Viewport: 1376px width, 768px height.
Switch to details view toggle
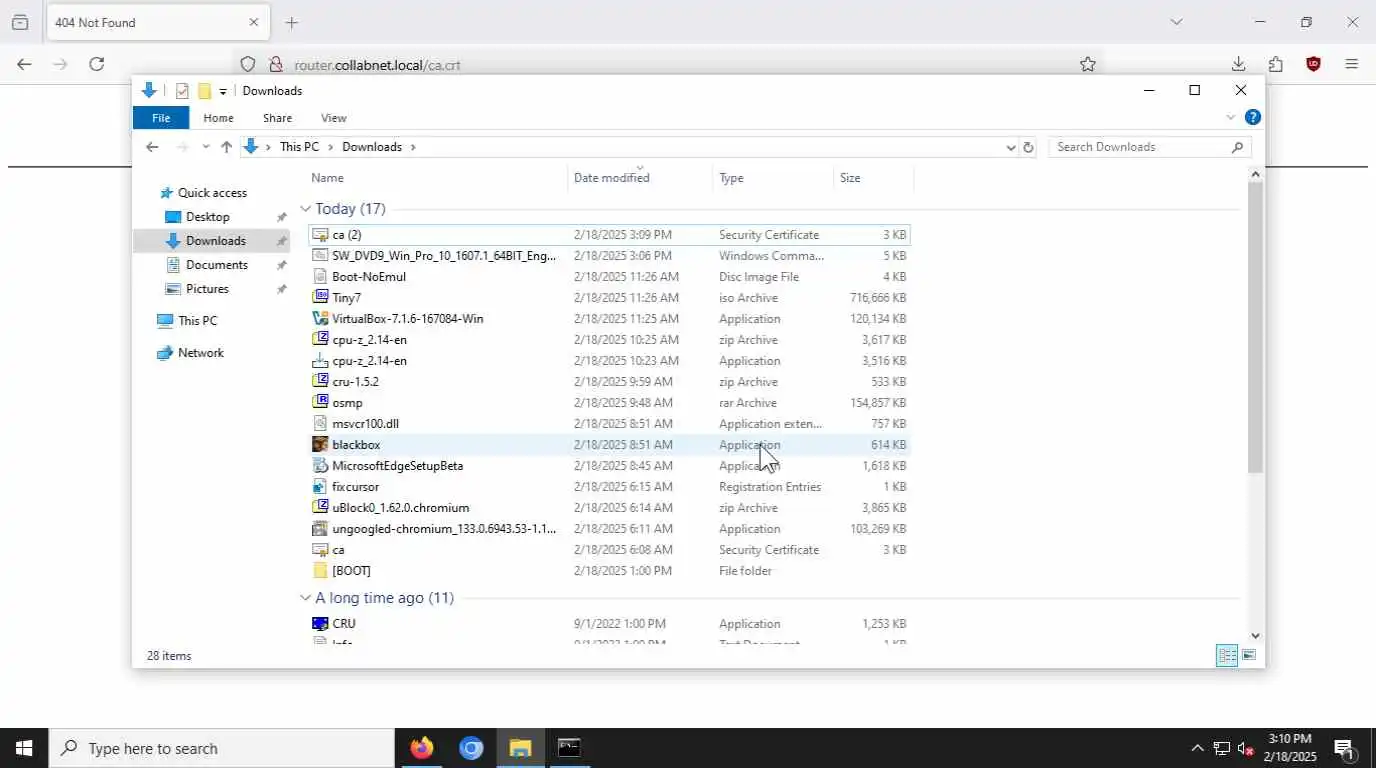(1227, 655)
